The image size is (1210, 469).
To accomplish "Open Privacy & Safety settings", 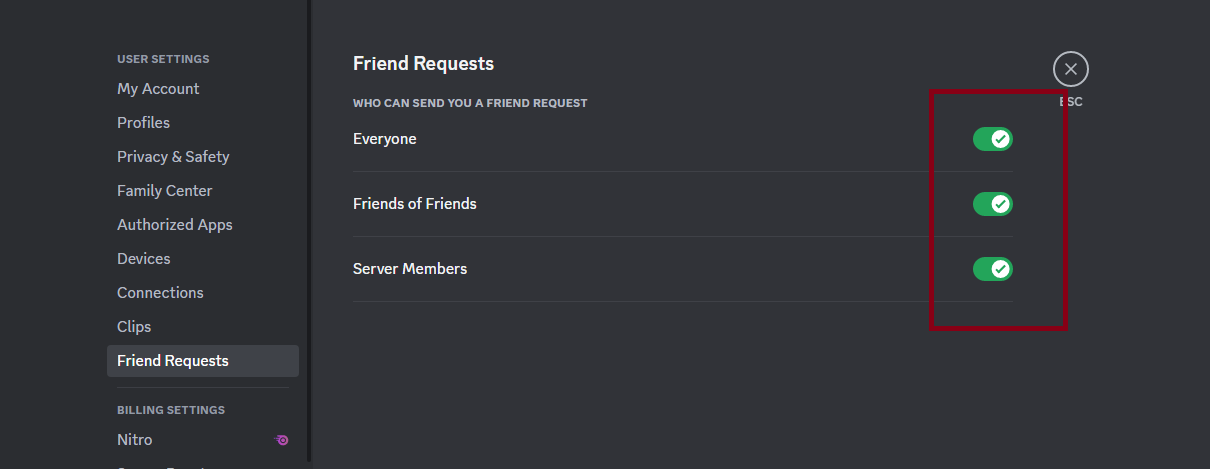I will click(x=173, y=157).
